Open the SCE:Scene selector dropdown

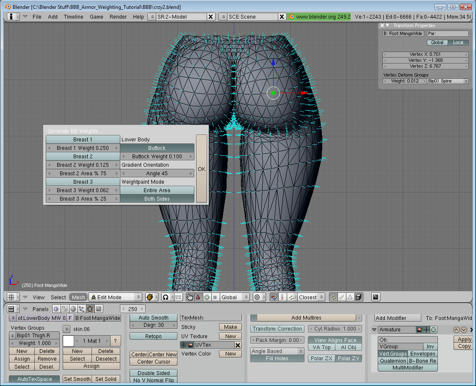pyautogui.click(x=223, y=16)
